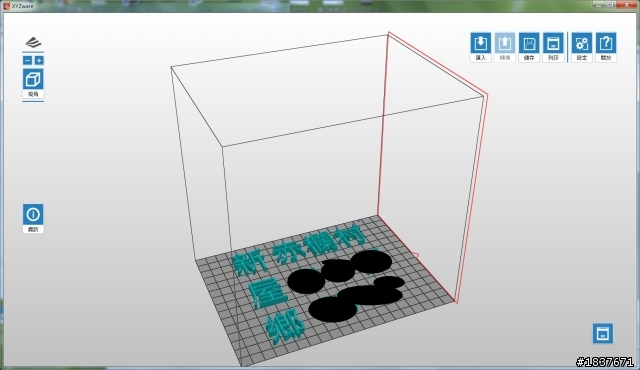640x370 pixels.
Task: Click the Import label 匯入 under the icon
Action: (x=480, y=58)
